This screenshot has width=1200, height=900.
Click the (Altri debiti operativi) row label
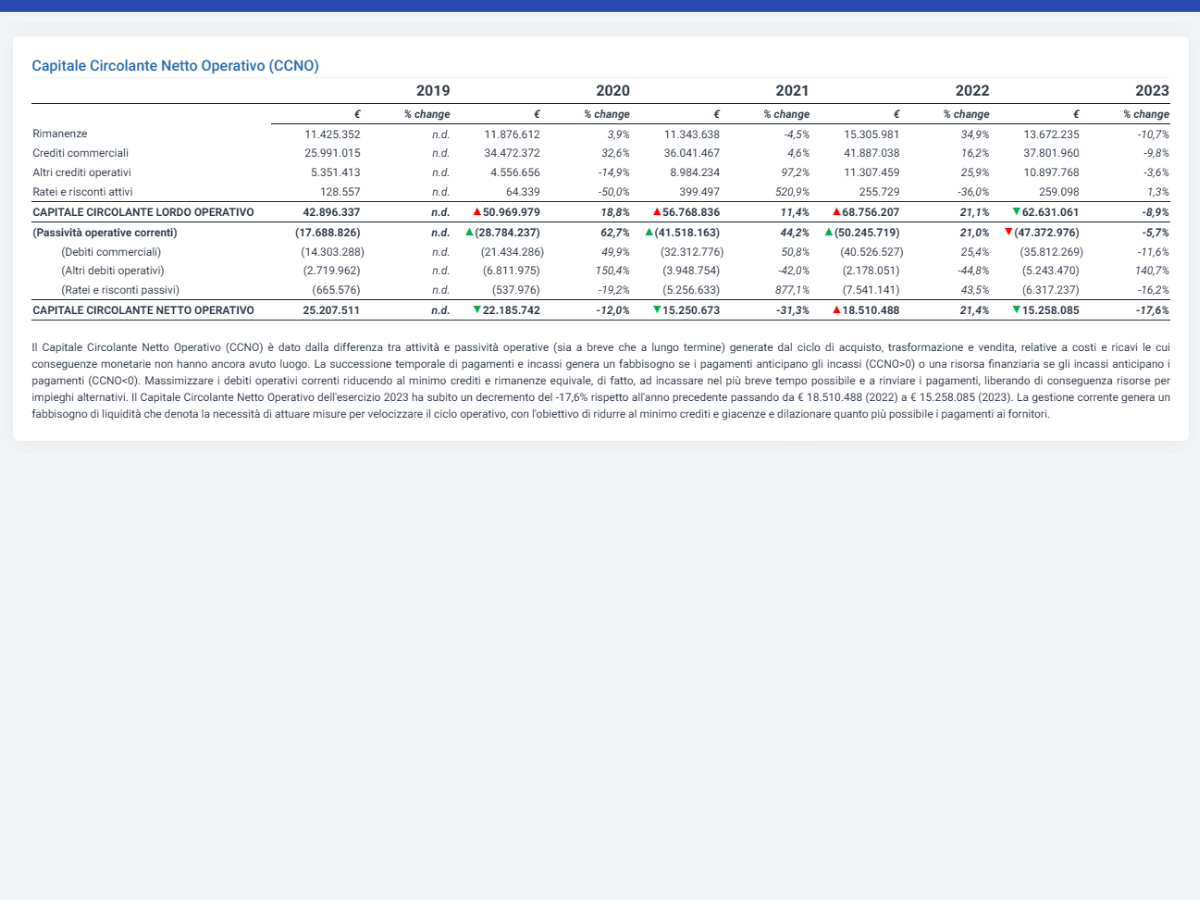pyautogui.click(x=113, y=271)
